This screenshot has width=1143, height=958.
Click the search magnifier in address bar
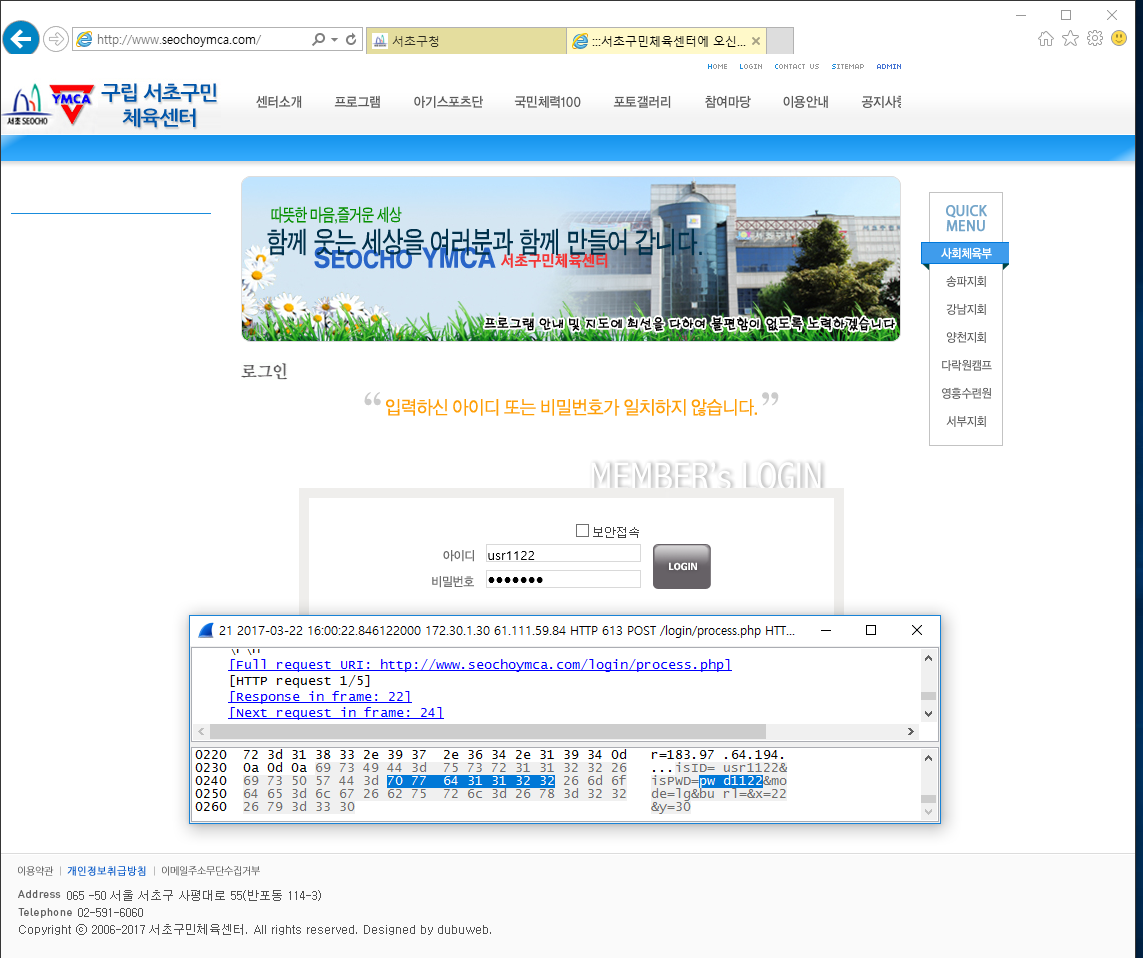tap(318, 39)
